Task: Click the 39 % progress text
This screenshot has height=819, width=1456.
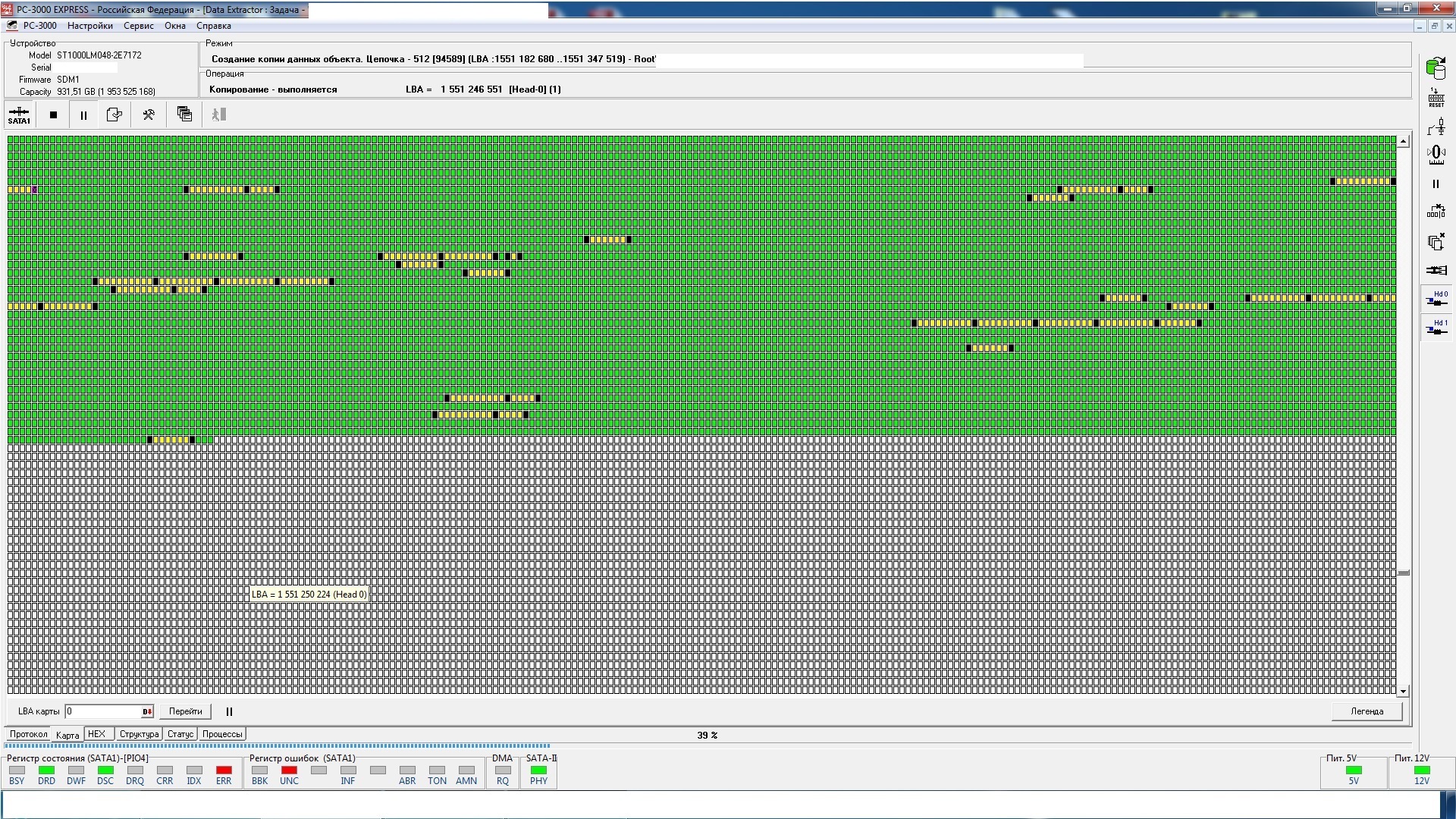Action: tap(707, 735)
